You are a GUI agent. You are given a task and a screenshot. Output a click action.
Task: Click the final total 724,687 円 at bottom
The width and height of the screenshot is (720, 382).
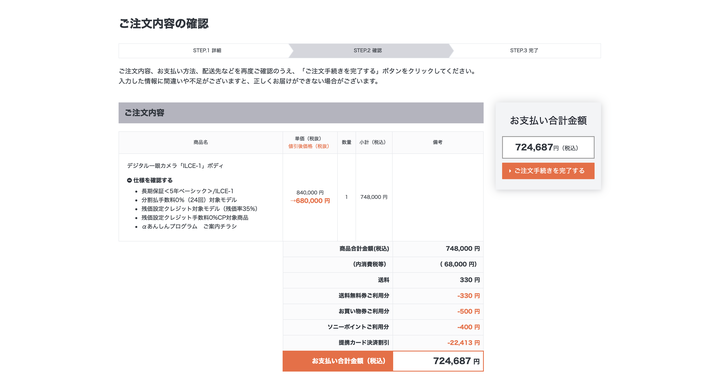click(456, 361)
